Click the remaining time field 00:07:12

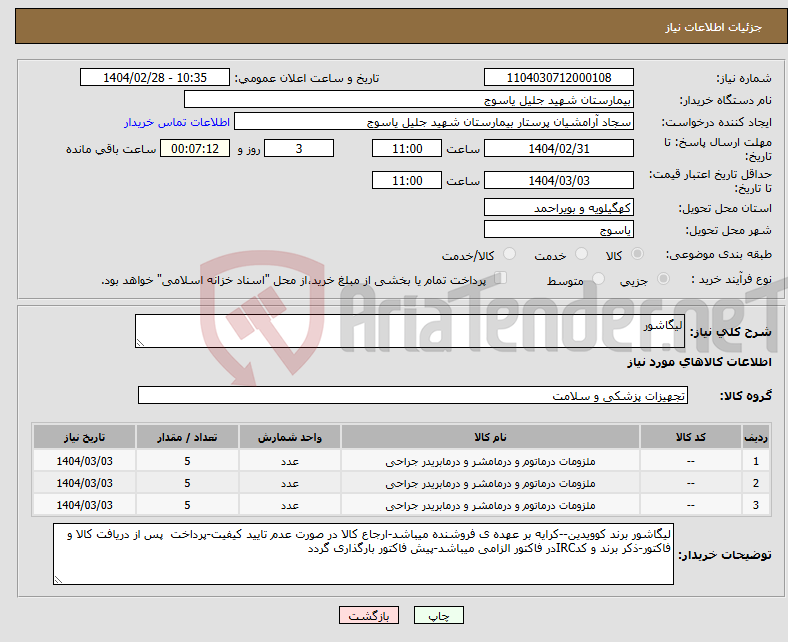coord(195,148)
